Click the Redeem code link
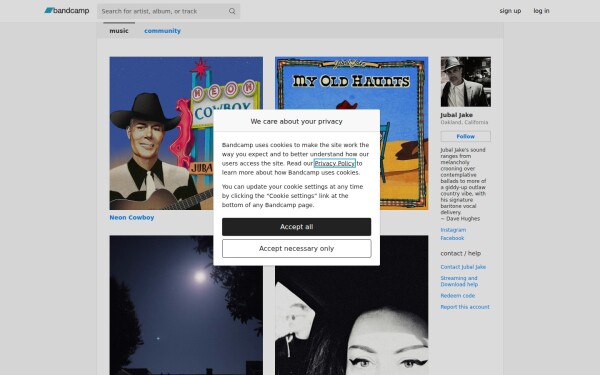Screen dimensions: 600x375 [458, 296]
